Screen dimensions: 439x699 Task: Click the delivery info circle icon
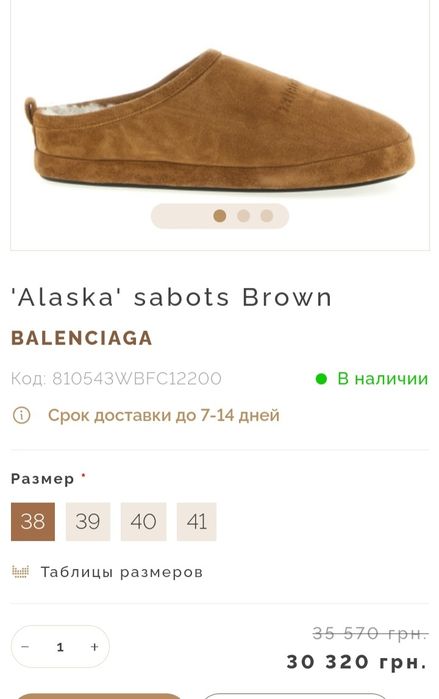click(21, 415)
